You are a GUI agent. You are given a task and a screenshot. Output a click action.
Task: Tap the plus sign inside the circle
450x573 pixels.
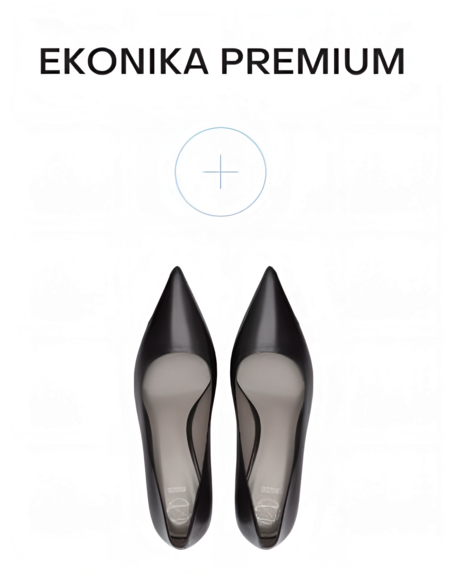[220, 172]
